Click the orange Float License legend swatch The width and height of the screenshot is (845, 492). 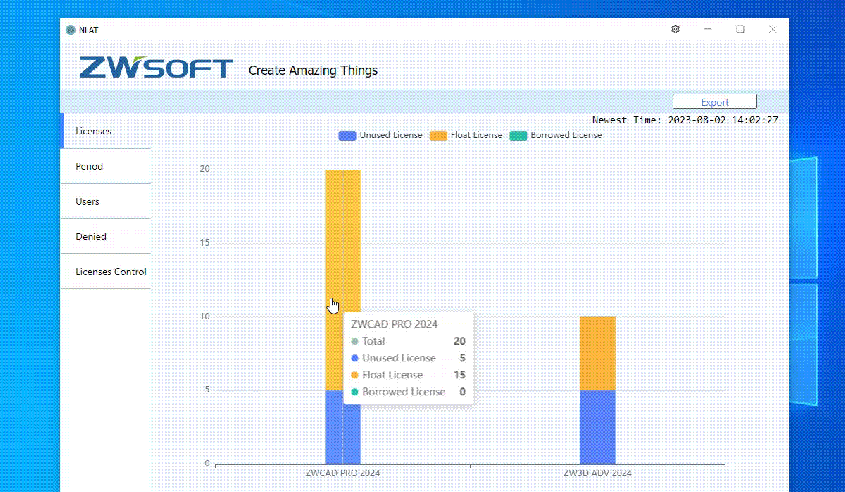[438, 135]
